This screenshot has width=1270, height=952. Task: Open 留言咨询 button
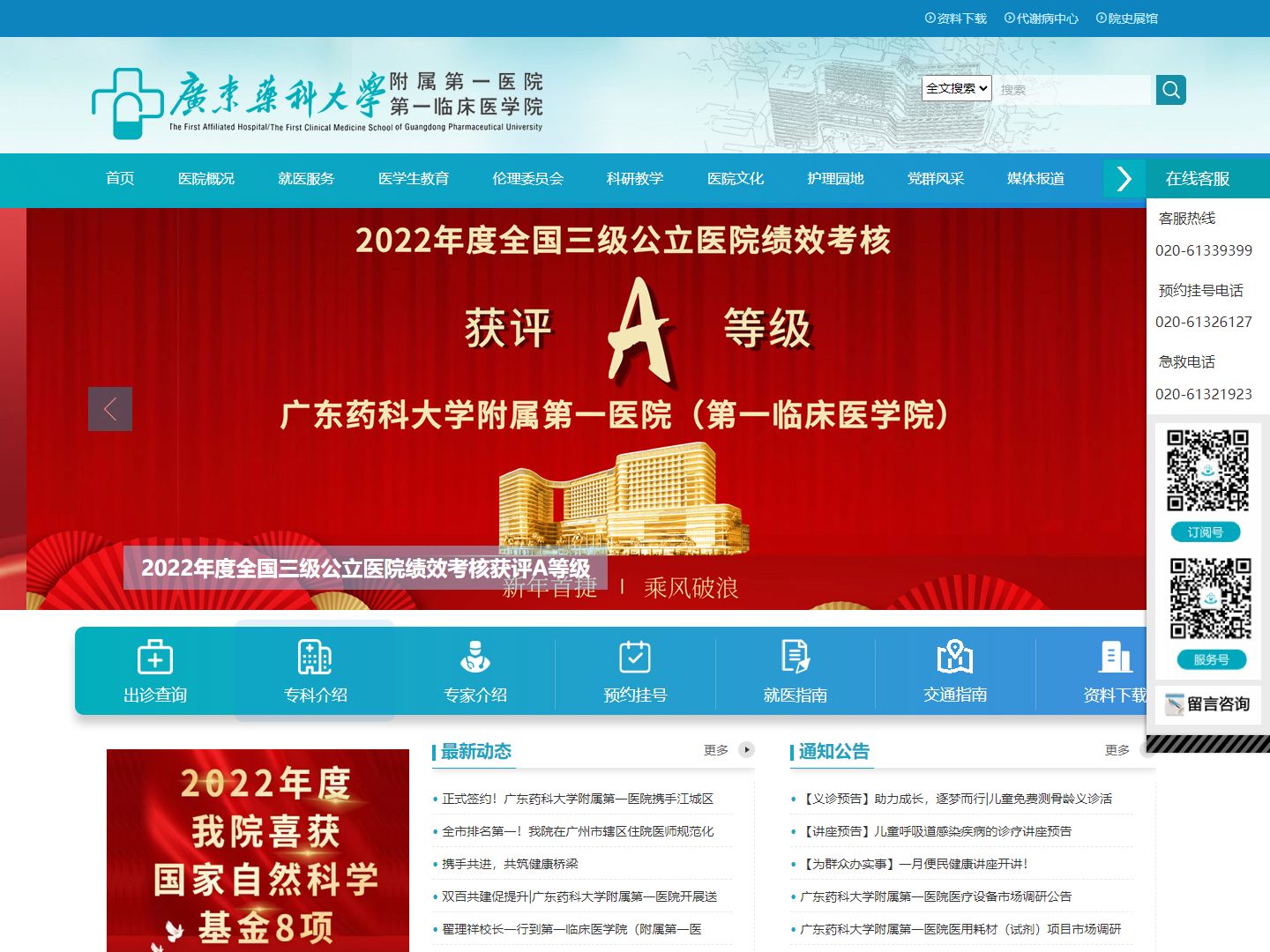[1208, 704]
